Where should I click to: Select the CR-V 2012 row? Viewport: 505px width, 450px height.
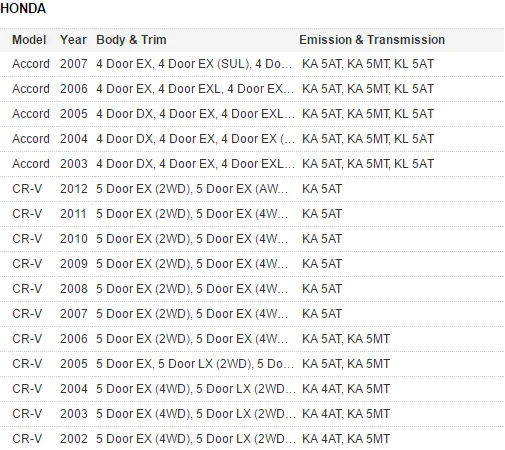pos(252,189)
